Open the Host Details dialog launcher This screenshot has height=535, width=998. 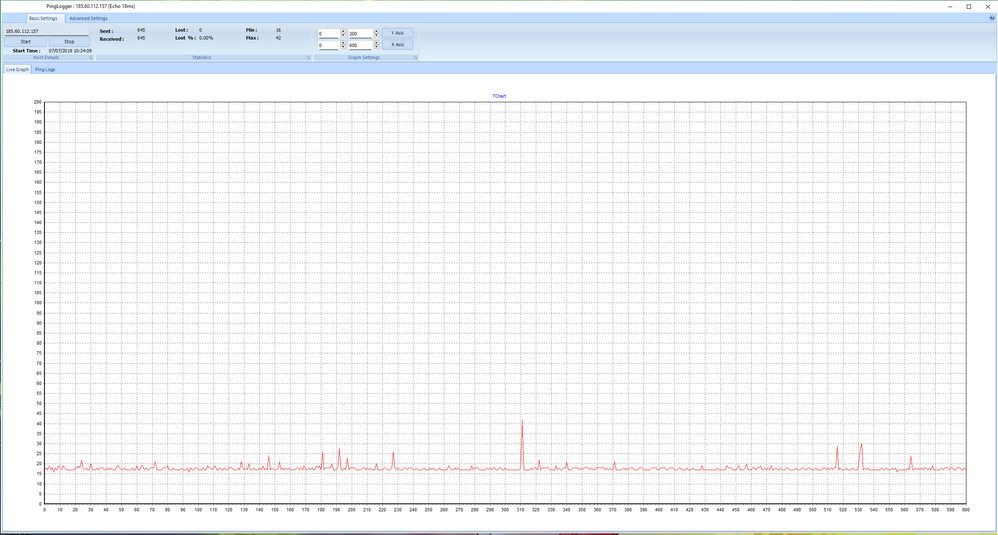[x=91, y=58]
